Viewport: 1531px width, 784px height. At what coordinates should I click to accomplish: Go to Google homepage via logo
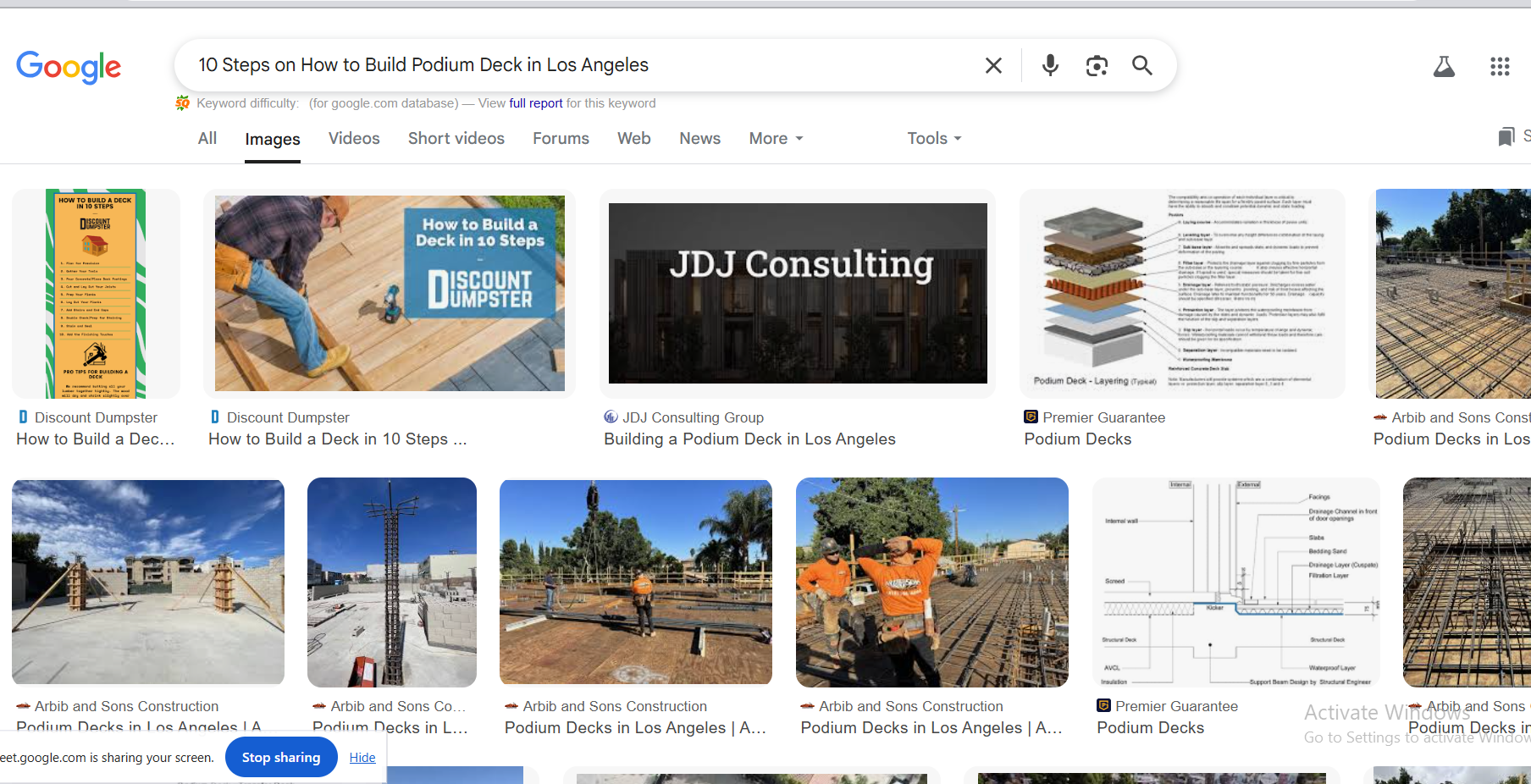click(x=69, y=66)
